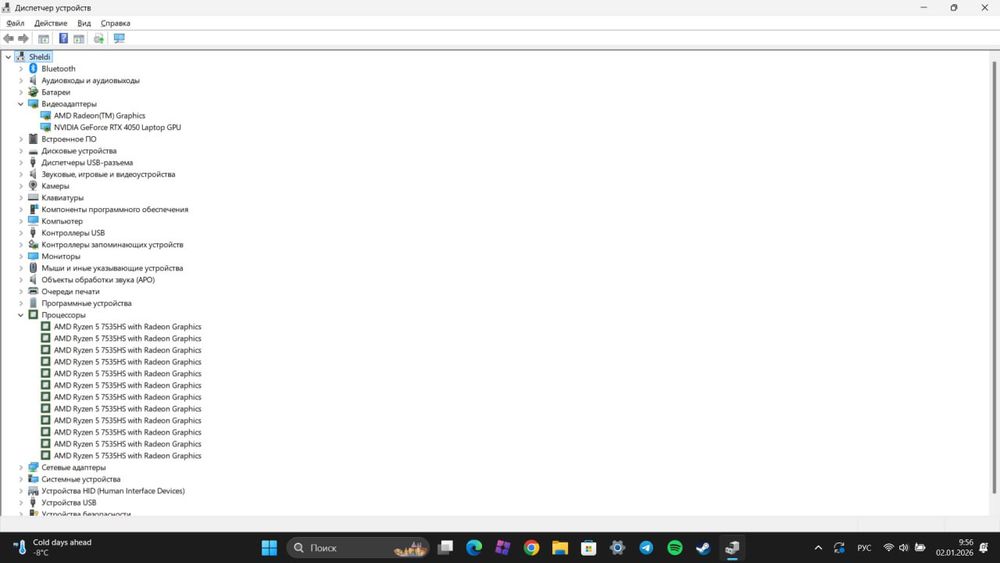Expand the Системные устройства category
1000x563 pixels.
point(20,479)
